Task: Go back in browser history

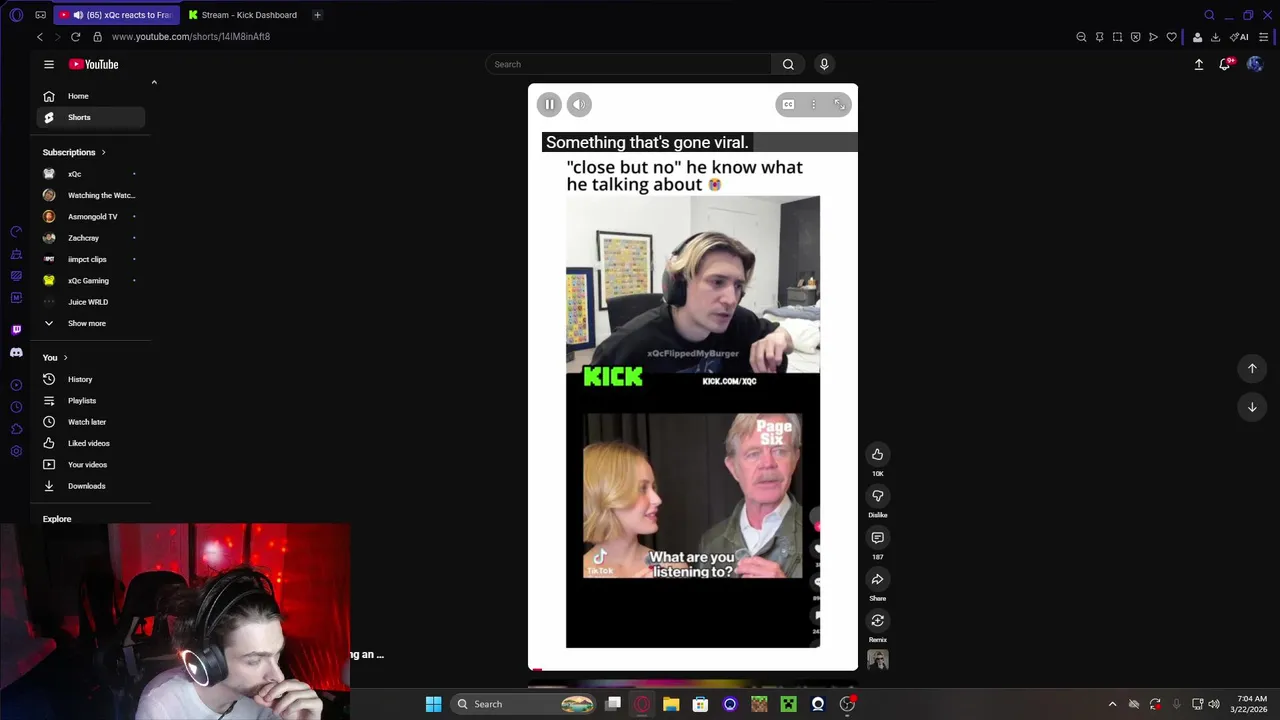Action: (x=40, y=37)
